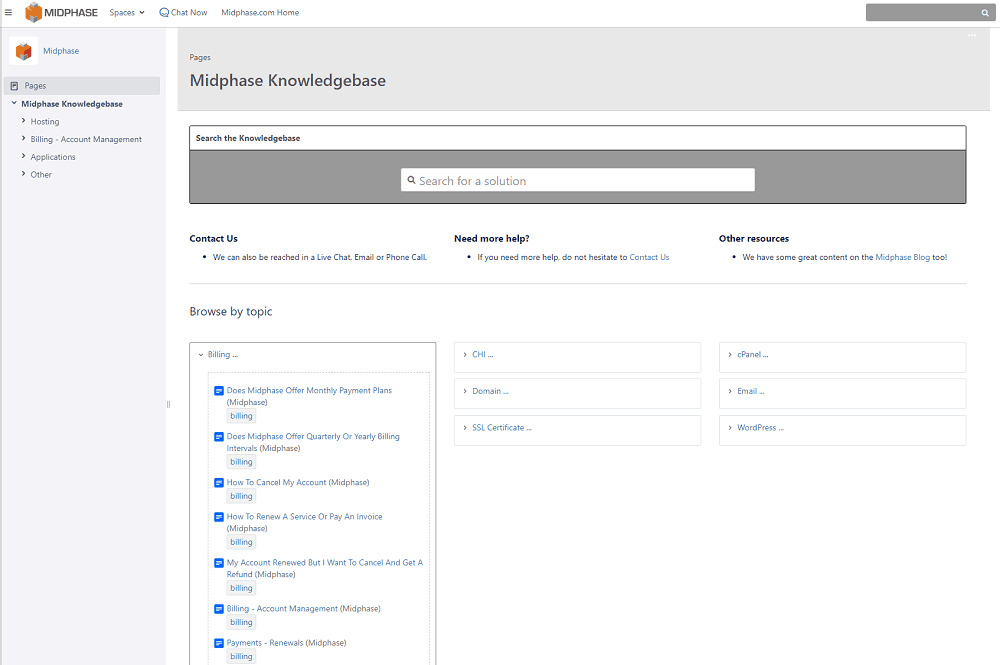This screenshot has height=665, width=1000.
Task: Expand the Other tree node chevron
Action: tap(24, 173)
